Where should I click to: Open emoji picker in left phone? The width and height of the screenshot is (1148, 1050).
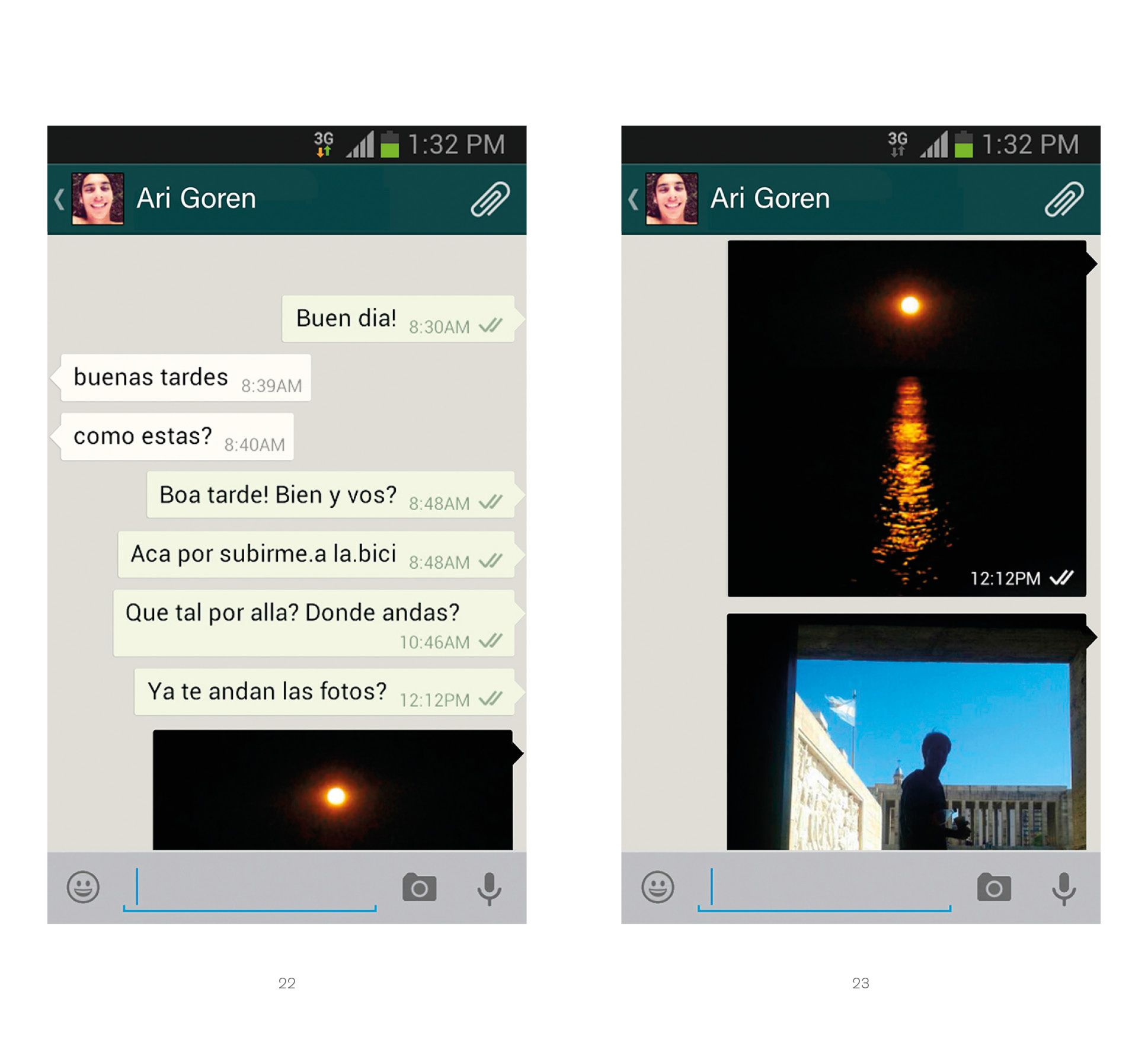[x=83, y=886]
